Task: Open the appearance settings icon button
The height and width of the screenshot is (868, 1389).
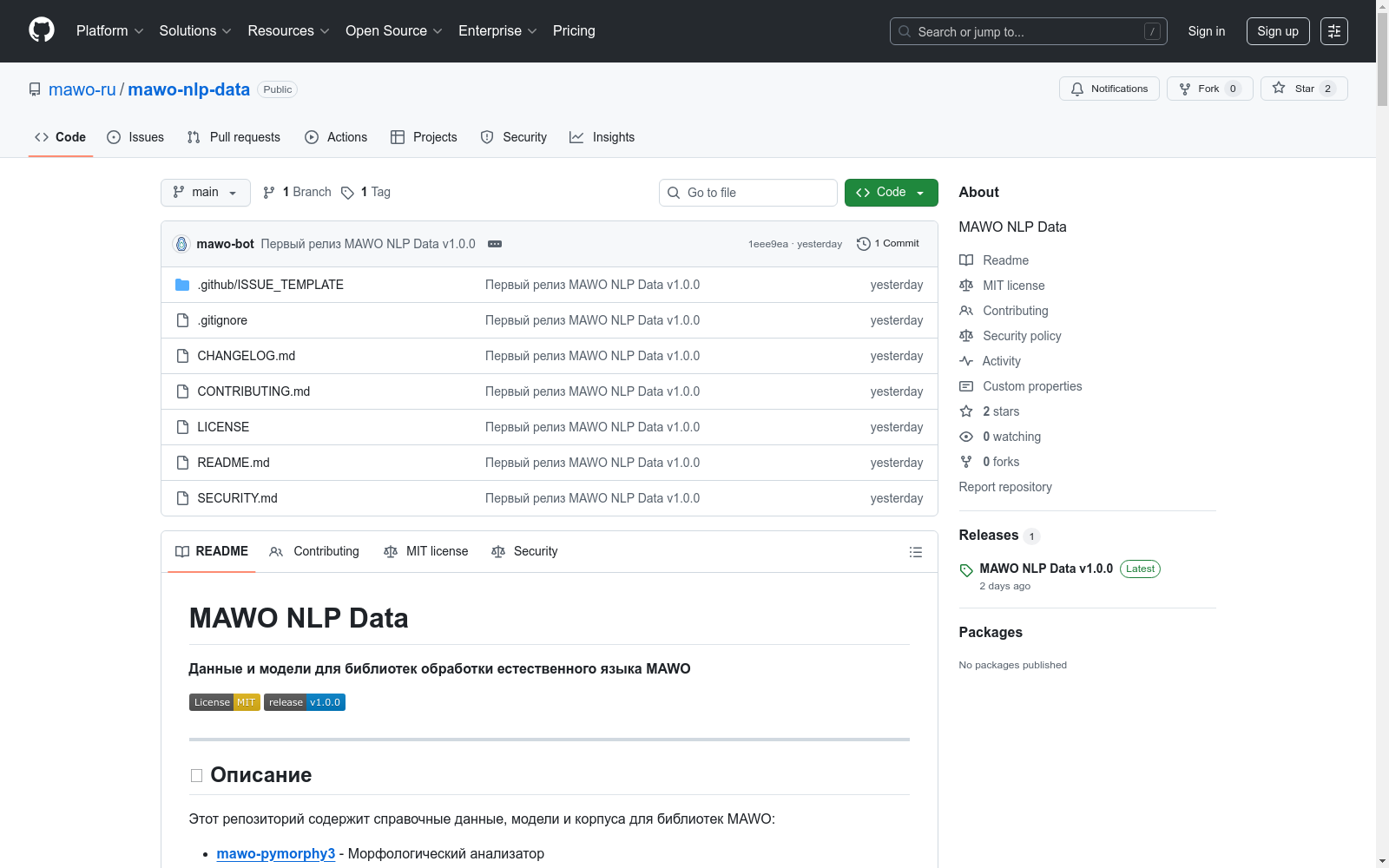Action: (x=1334, y=31)
